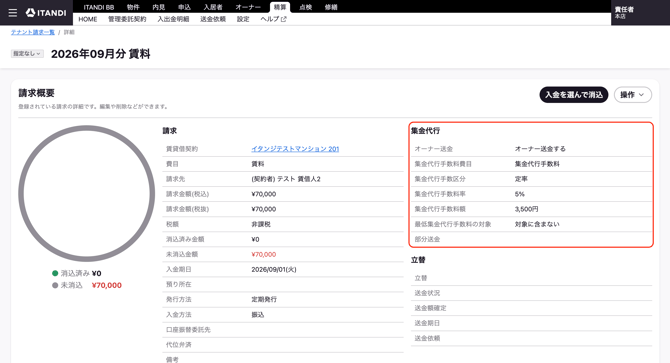
Task: Open the ヘルプ external link
Action: click(x=273, y=19)
